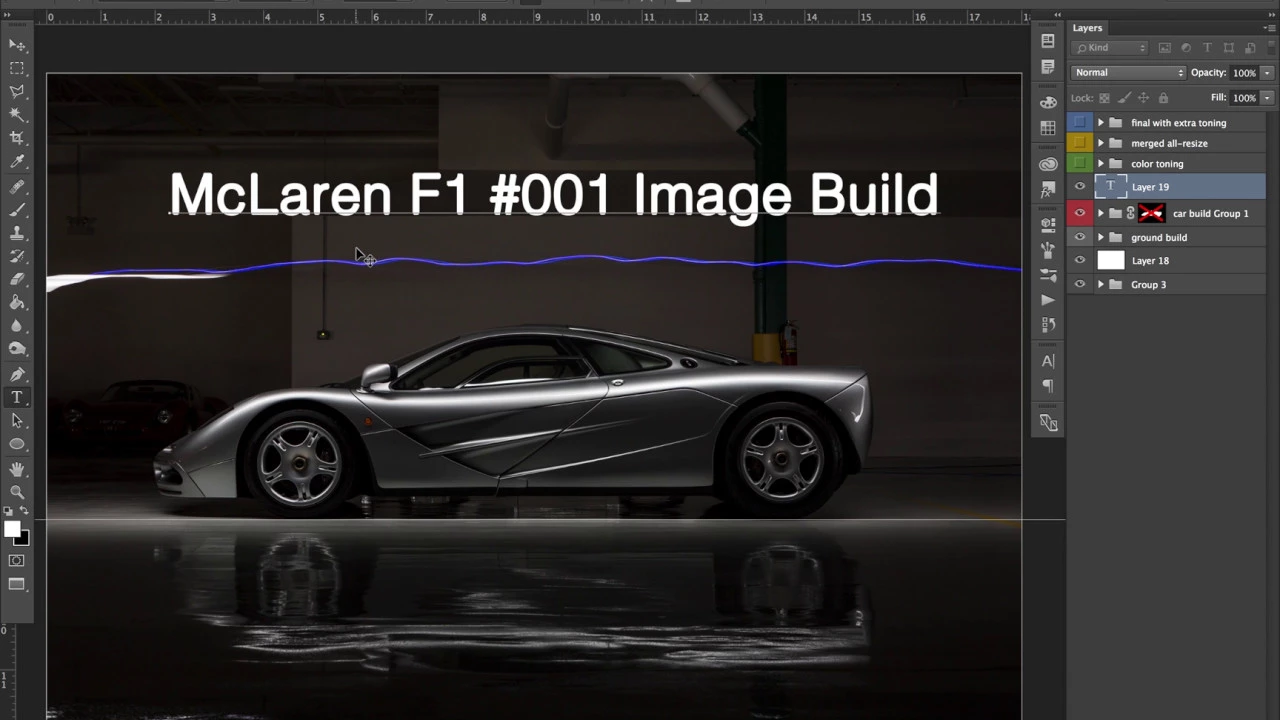The height and width of the screenshot is (720, 1280).
Task: Open the Kind filter dropdown
Action: click(x=1110, y=48)
